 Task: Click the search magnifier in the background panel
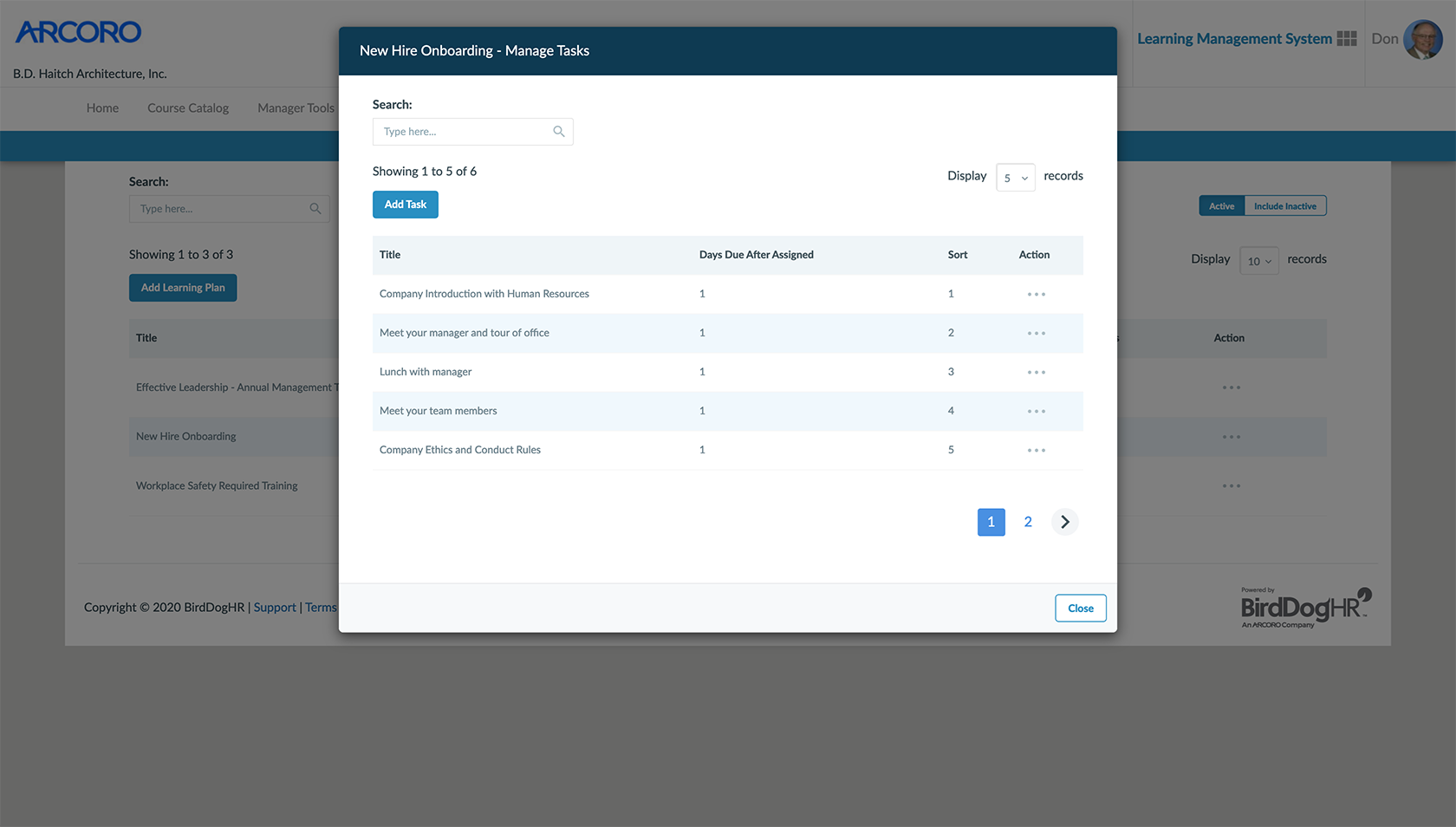point(315,208)
